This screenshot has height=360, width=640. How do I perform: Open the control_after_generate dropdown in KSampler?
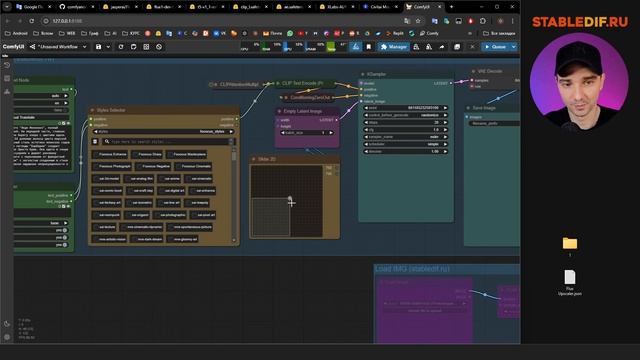pyautogui.click(x=406, y=115)
